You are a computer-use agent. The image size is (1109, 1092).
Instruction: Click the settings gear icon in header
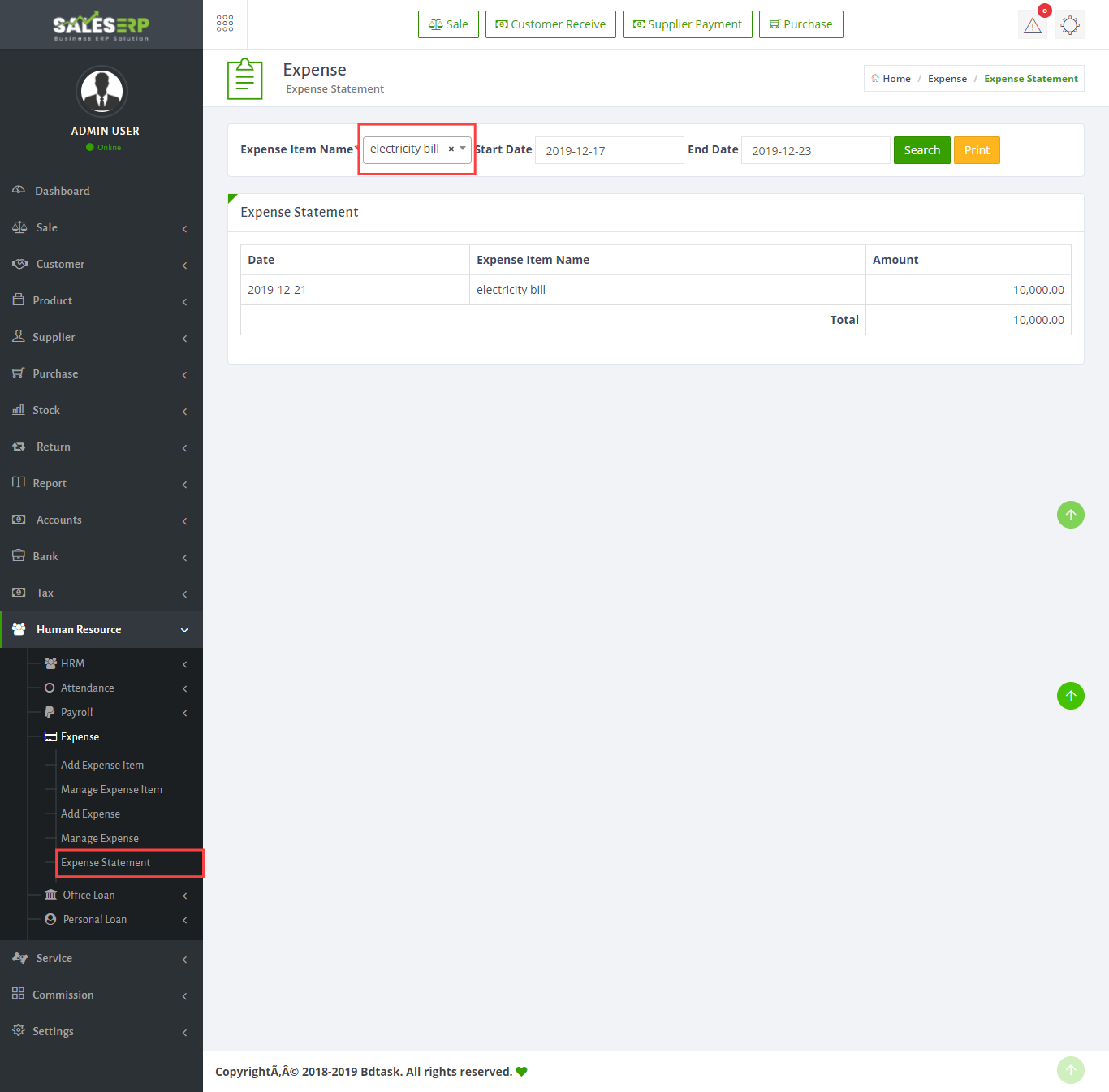click(1070, 25)
